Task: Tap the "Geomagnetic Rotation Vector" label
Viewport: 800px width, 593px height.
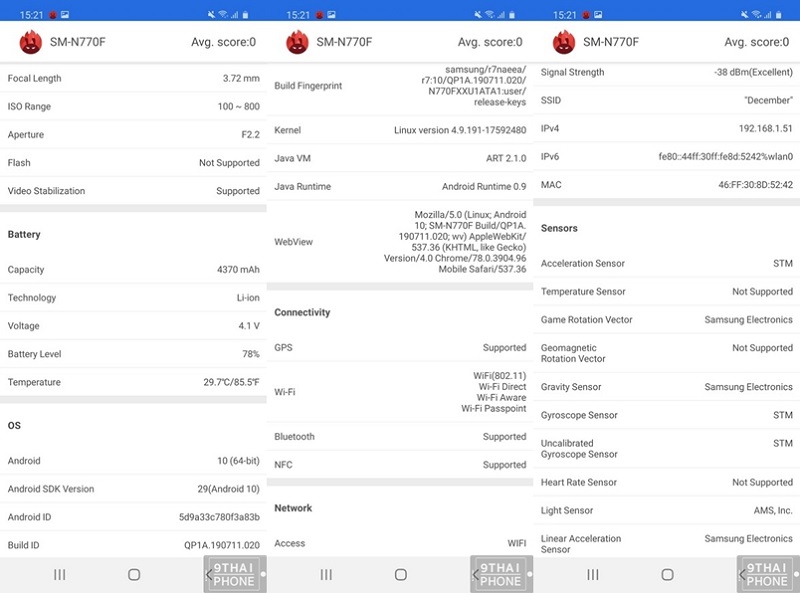Action: 573,353
